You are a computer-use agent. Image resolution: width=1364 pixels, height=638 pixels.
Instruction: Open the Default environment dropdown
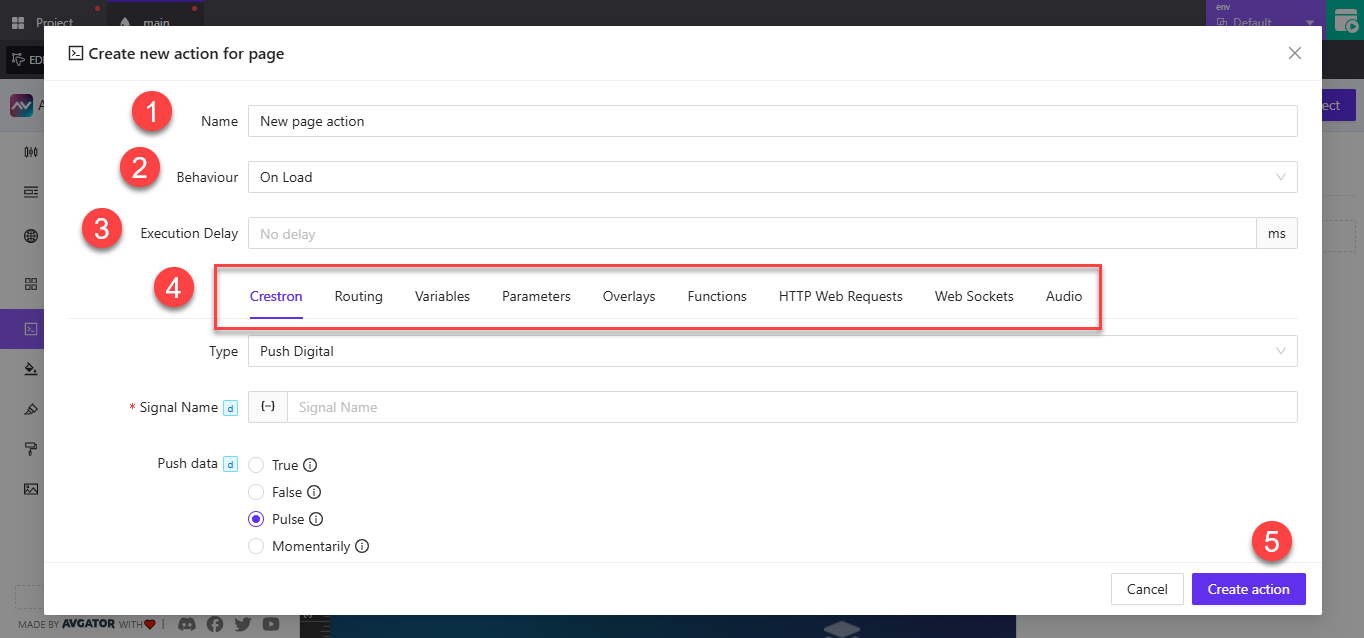point(1262,20)
